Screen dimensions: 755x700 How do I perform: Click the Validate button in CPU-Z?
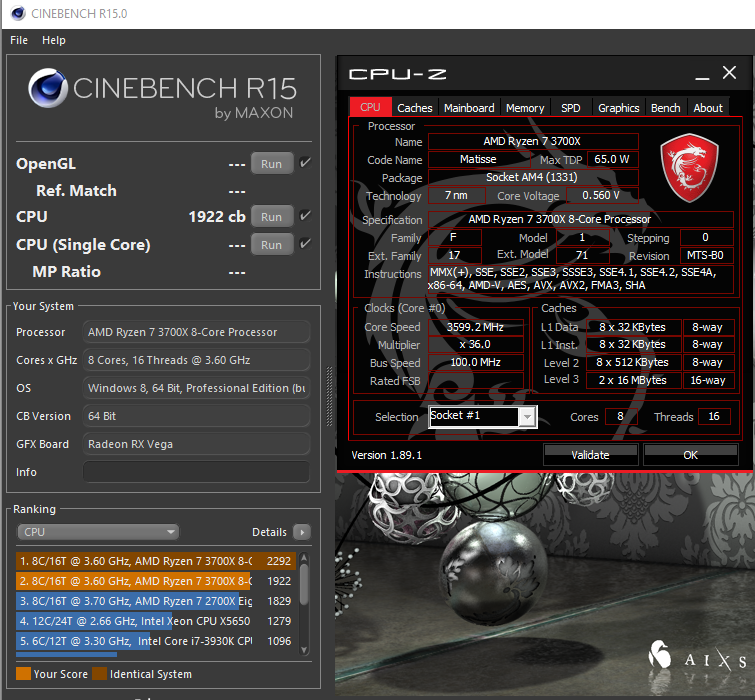tap(590, 455)
